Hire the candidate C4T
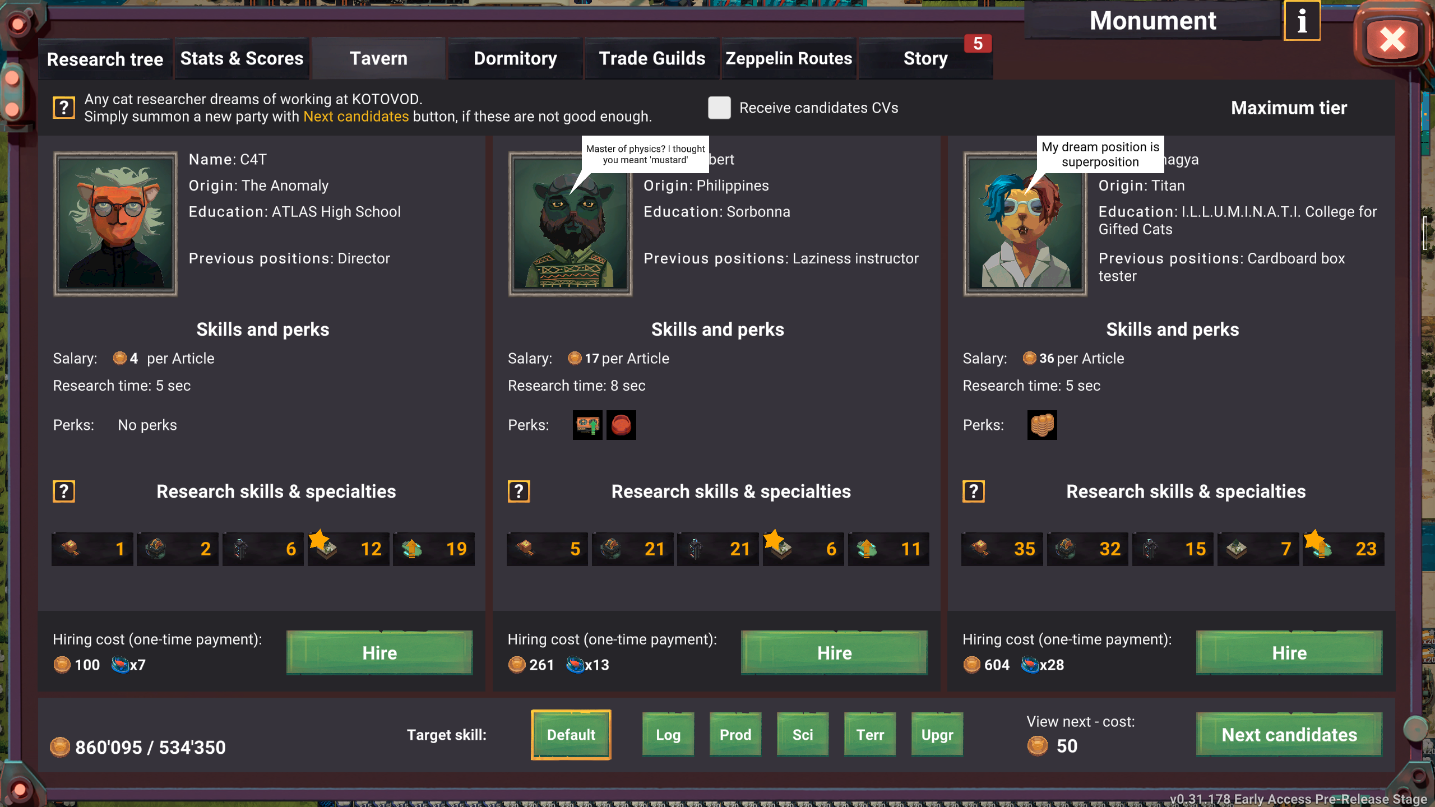Image resolution: width=1435 pixels, height=807 pixels. click(x=379, y=653)
